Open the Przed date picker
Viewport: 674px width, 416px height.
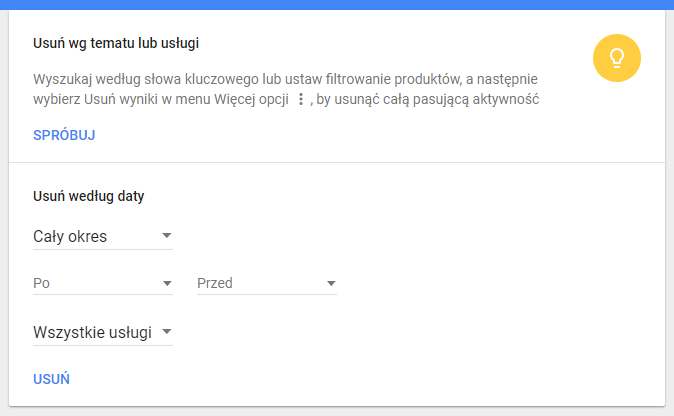click(267, 283)
